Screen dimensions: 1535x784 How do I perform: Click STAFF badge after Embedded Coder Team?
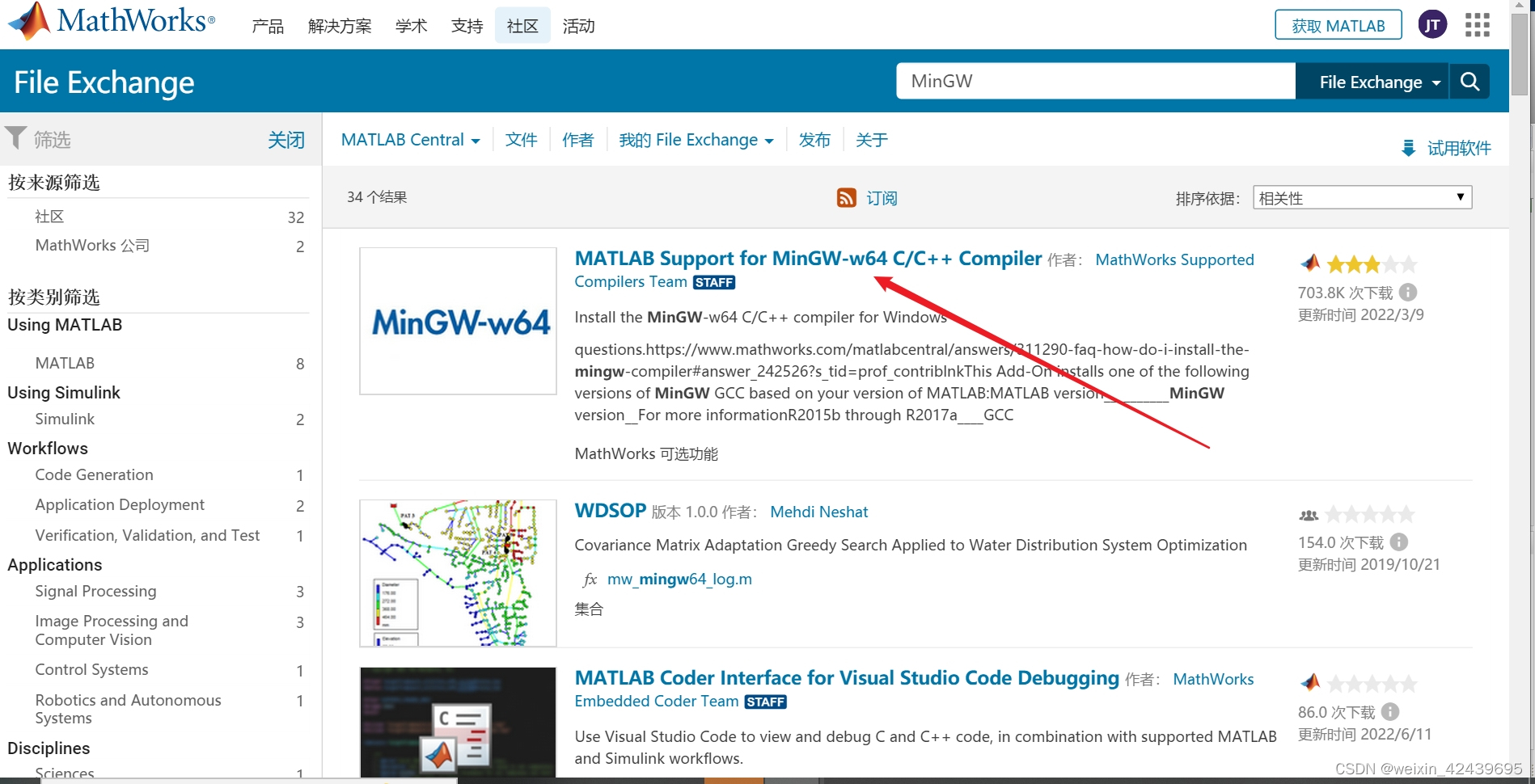(x=765, y=702)
